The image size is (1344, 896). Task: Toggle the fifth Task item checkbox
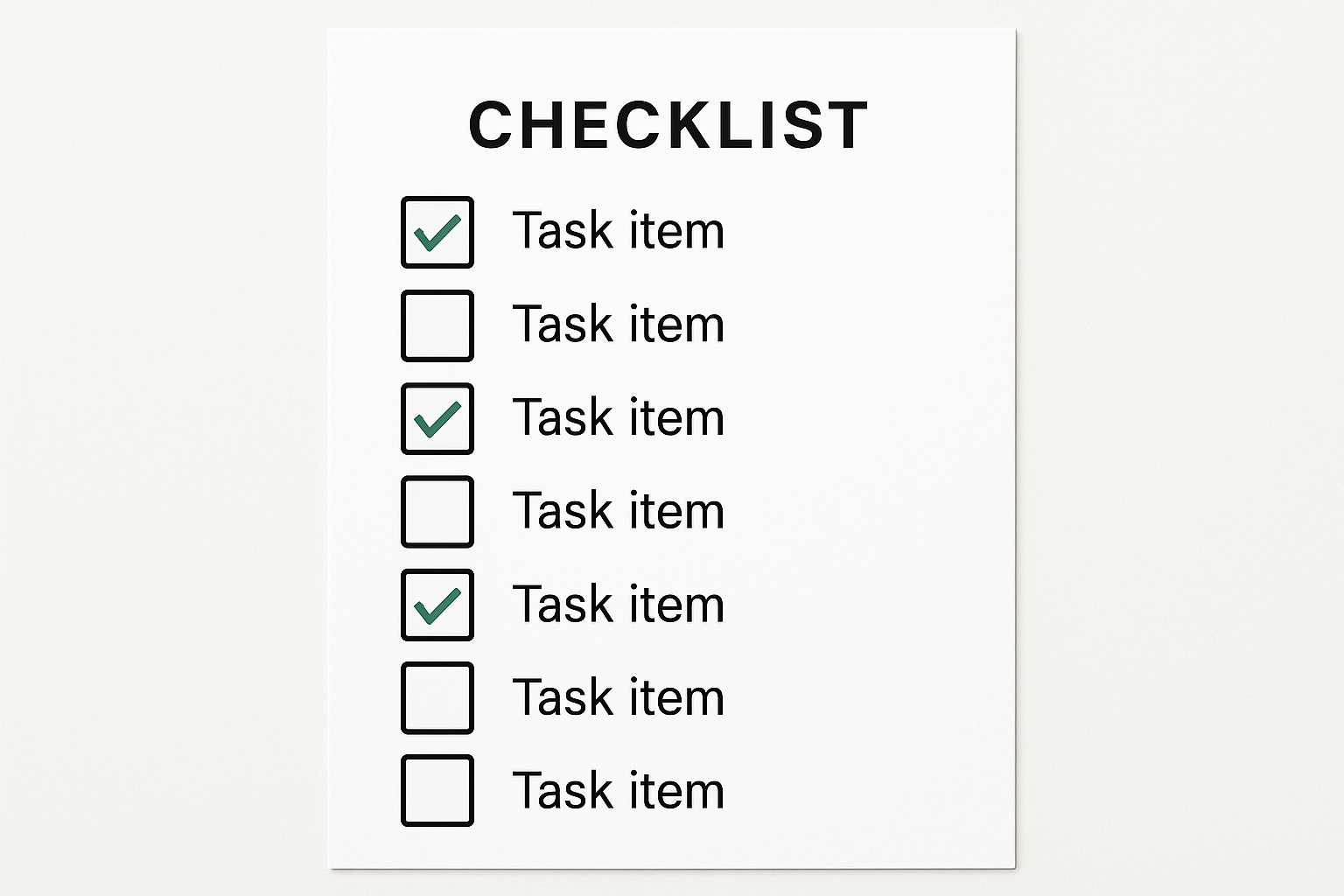coord(437,605)
